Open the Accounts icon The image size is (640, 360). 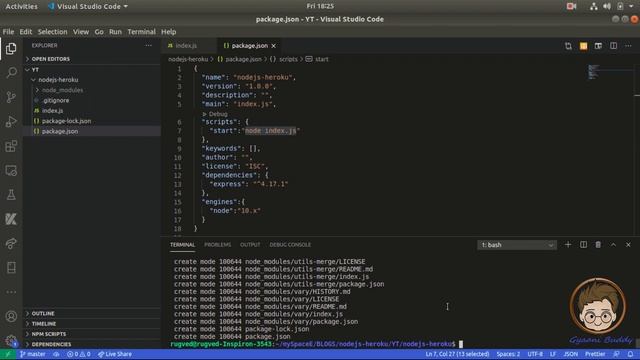[x=11, y=316]
